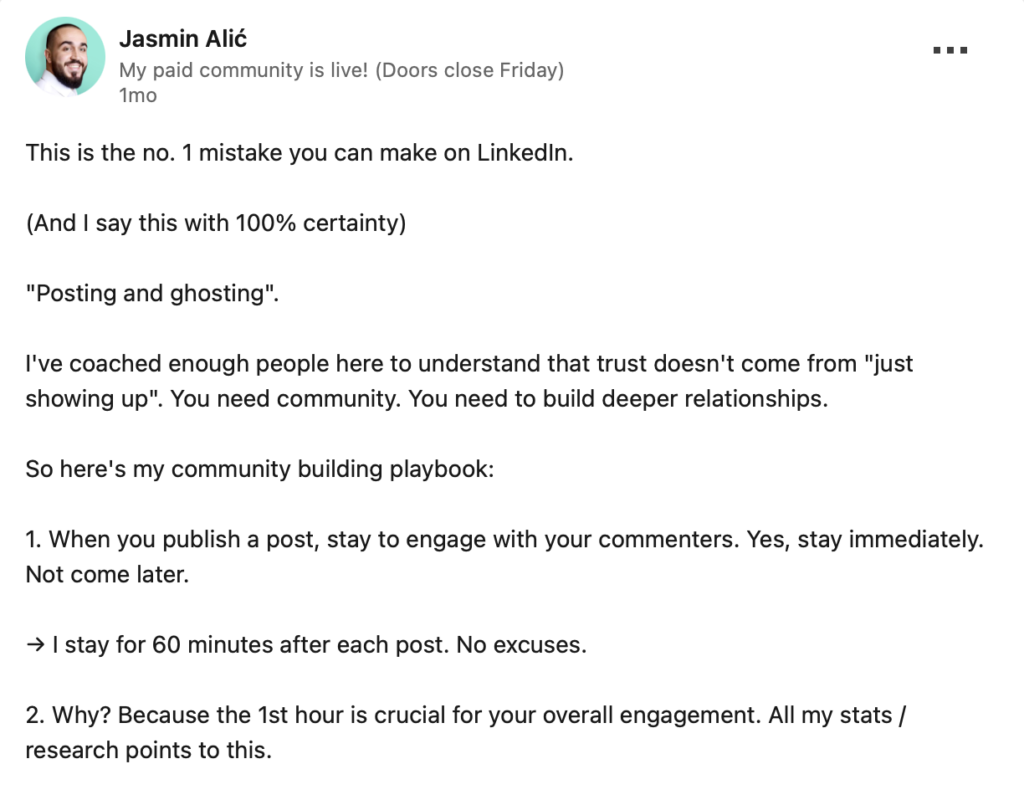Click the line 'This is the no. 1 mistake'
1024x805 pixels.
point(299,153)
